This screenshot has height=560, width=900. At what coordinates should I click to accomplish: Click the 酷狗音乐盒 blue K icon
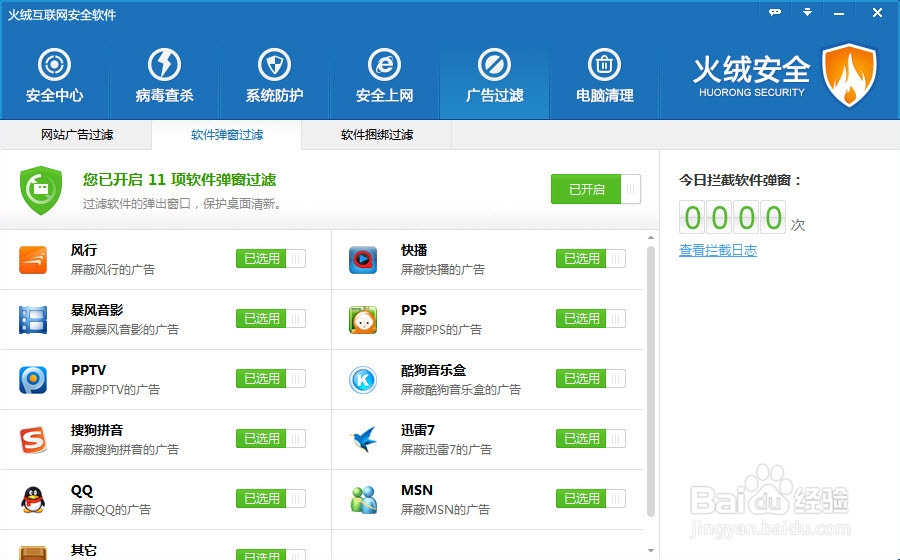pos(363,380)
